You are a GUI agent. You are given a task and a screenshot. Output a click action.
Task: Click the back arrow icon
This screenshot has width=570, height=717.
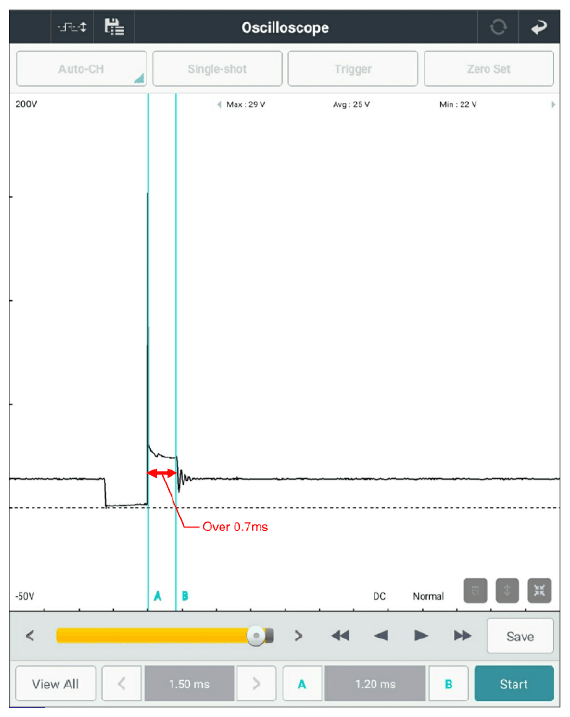pos(539,27)
